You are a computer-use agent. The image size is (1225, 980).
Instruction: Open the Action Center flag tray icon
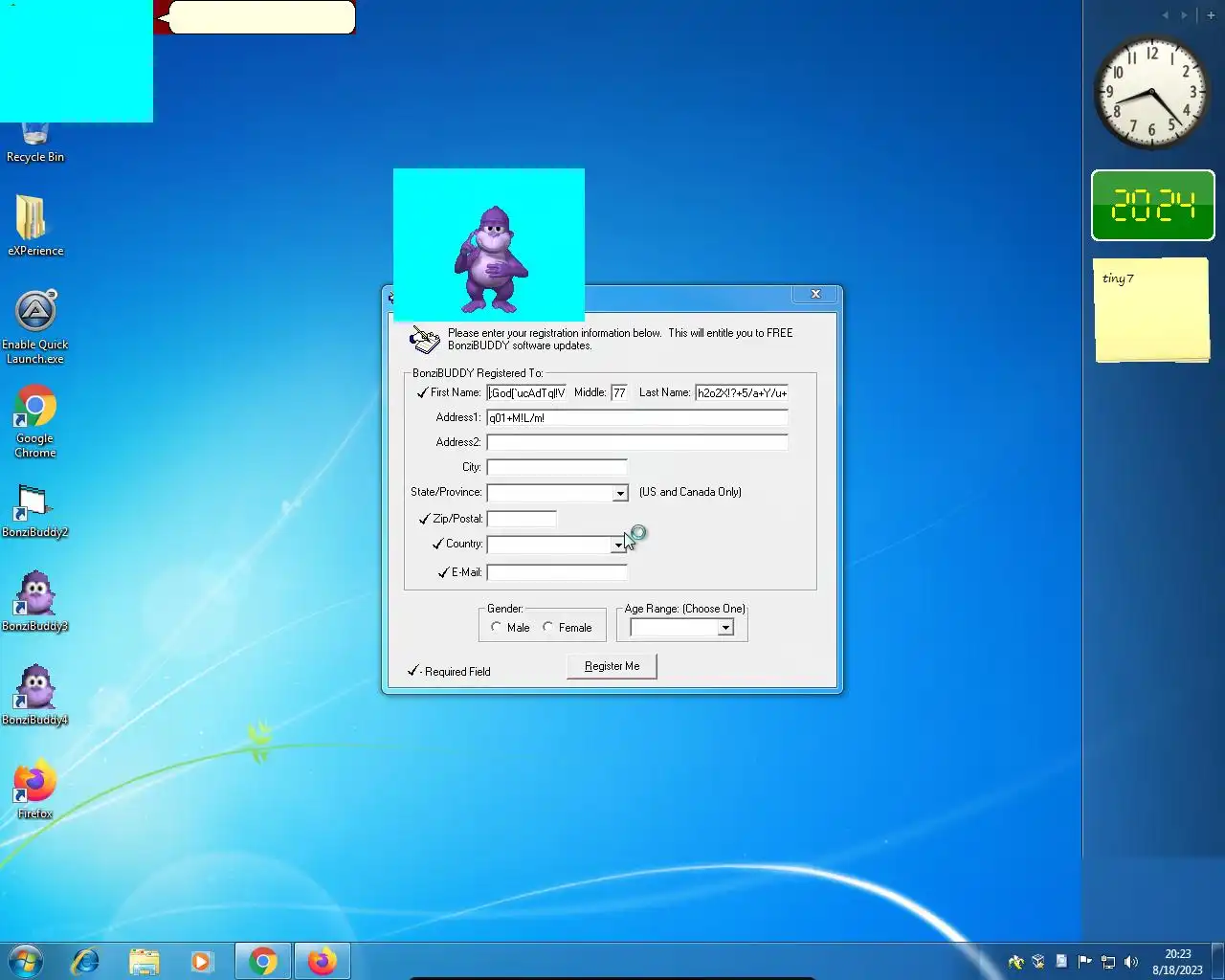pyautogui.click(x=1084, y=962)
